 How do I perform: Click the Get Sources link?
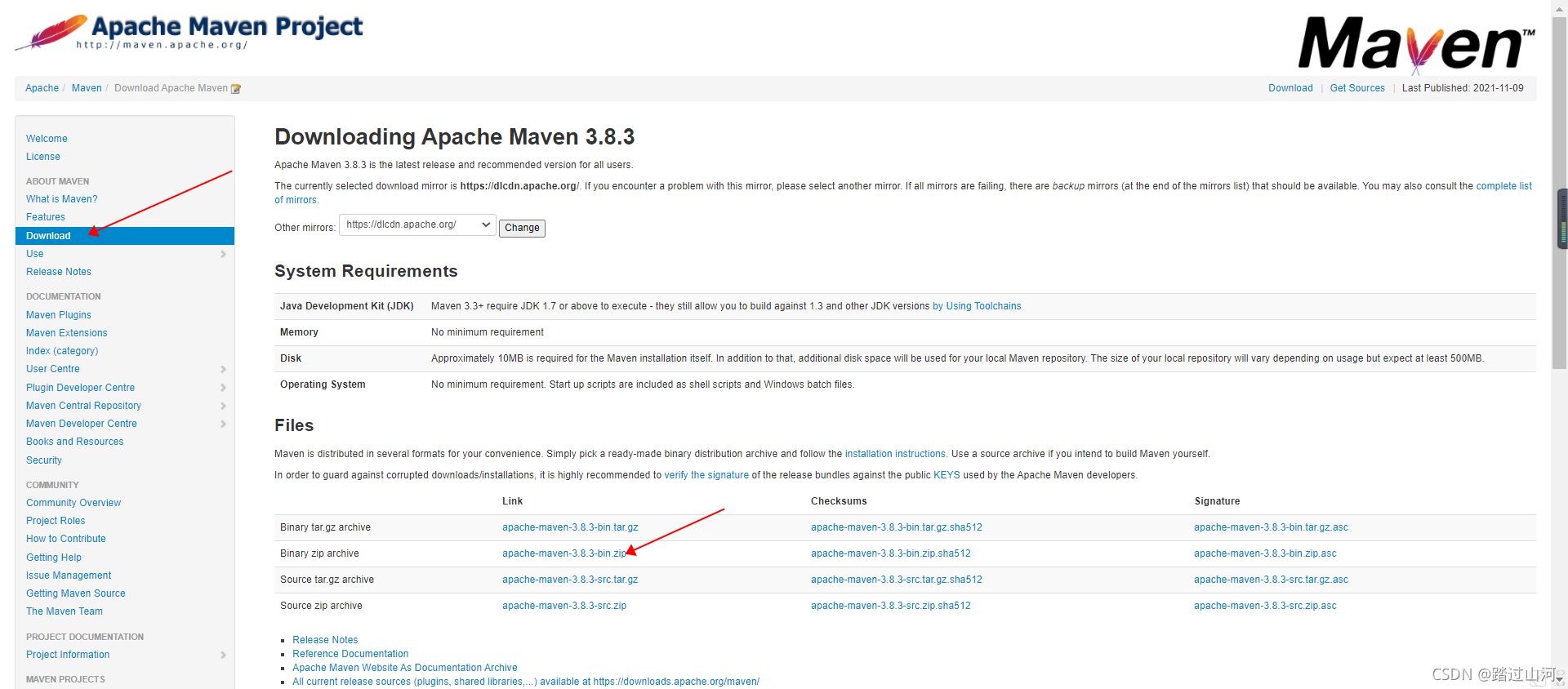click(1357, 88)
